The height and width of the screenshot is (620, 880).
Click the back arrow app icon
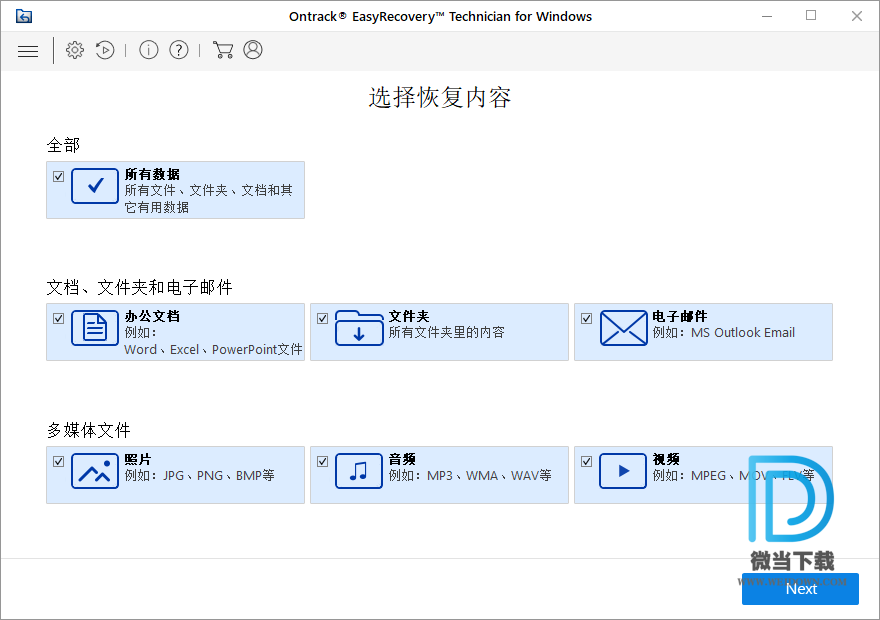[x=24, y=16]
